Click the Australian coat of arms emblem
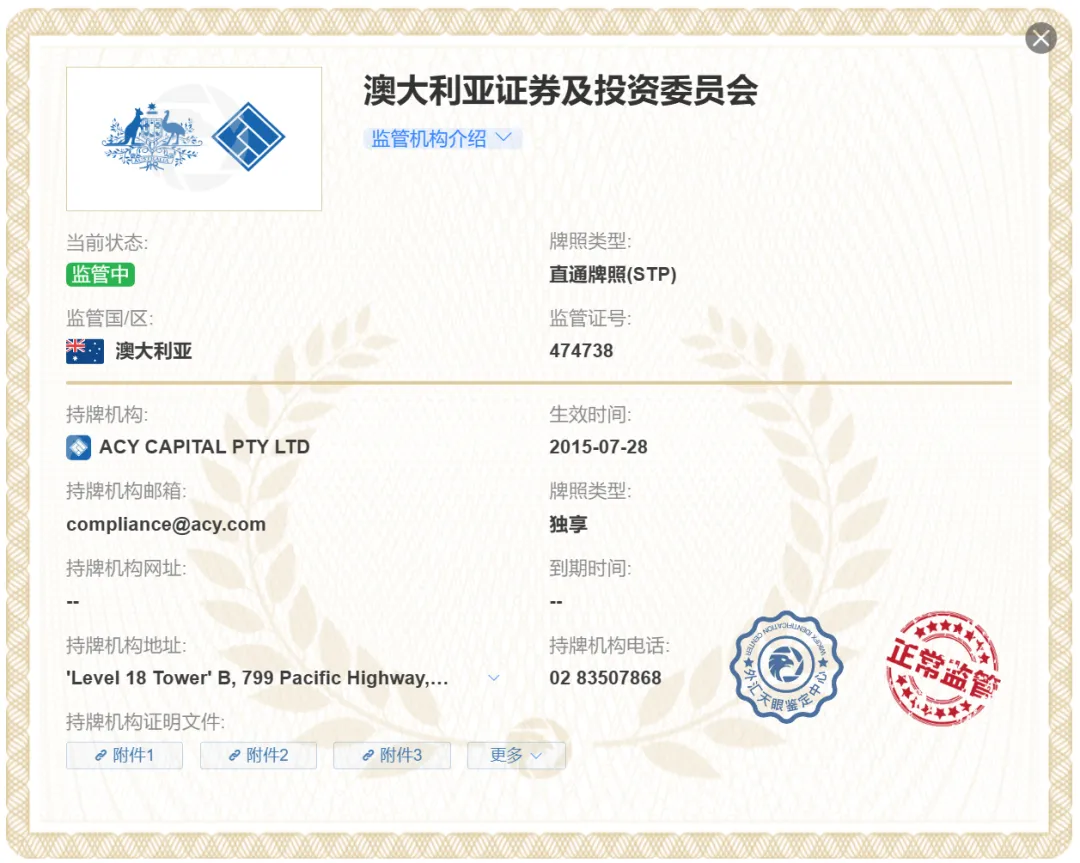1080x863 pixels. [152, 136]
